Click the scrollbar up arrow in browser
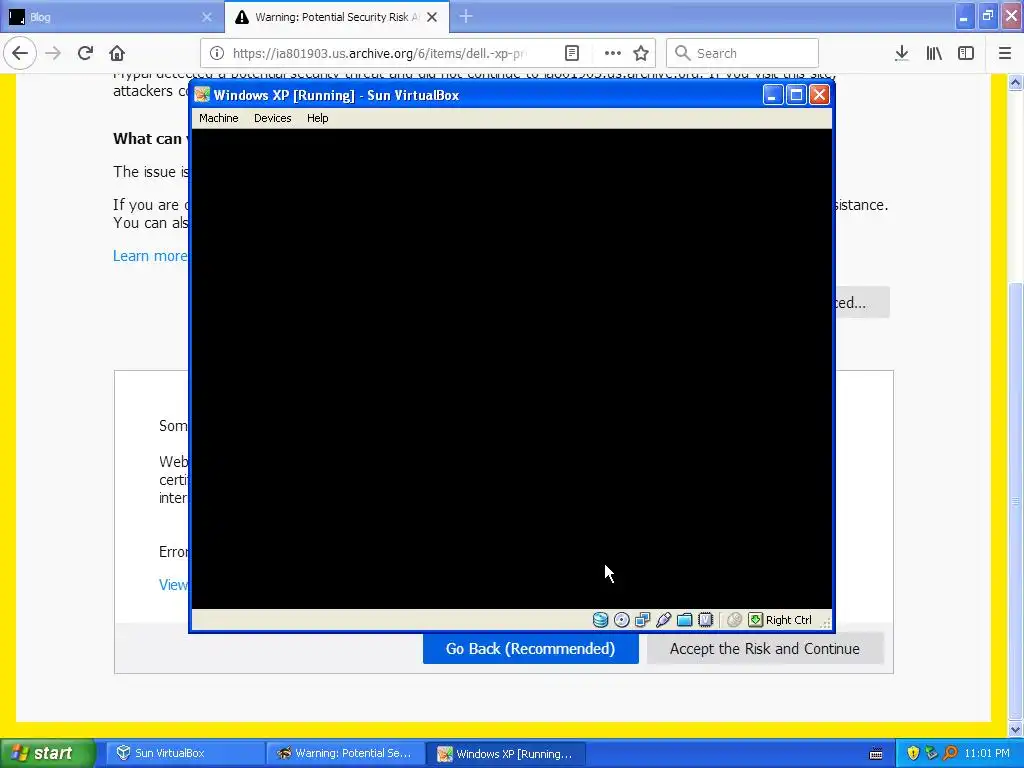This screenshot has width=1024, height=768. click(1015, 82)
